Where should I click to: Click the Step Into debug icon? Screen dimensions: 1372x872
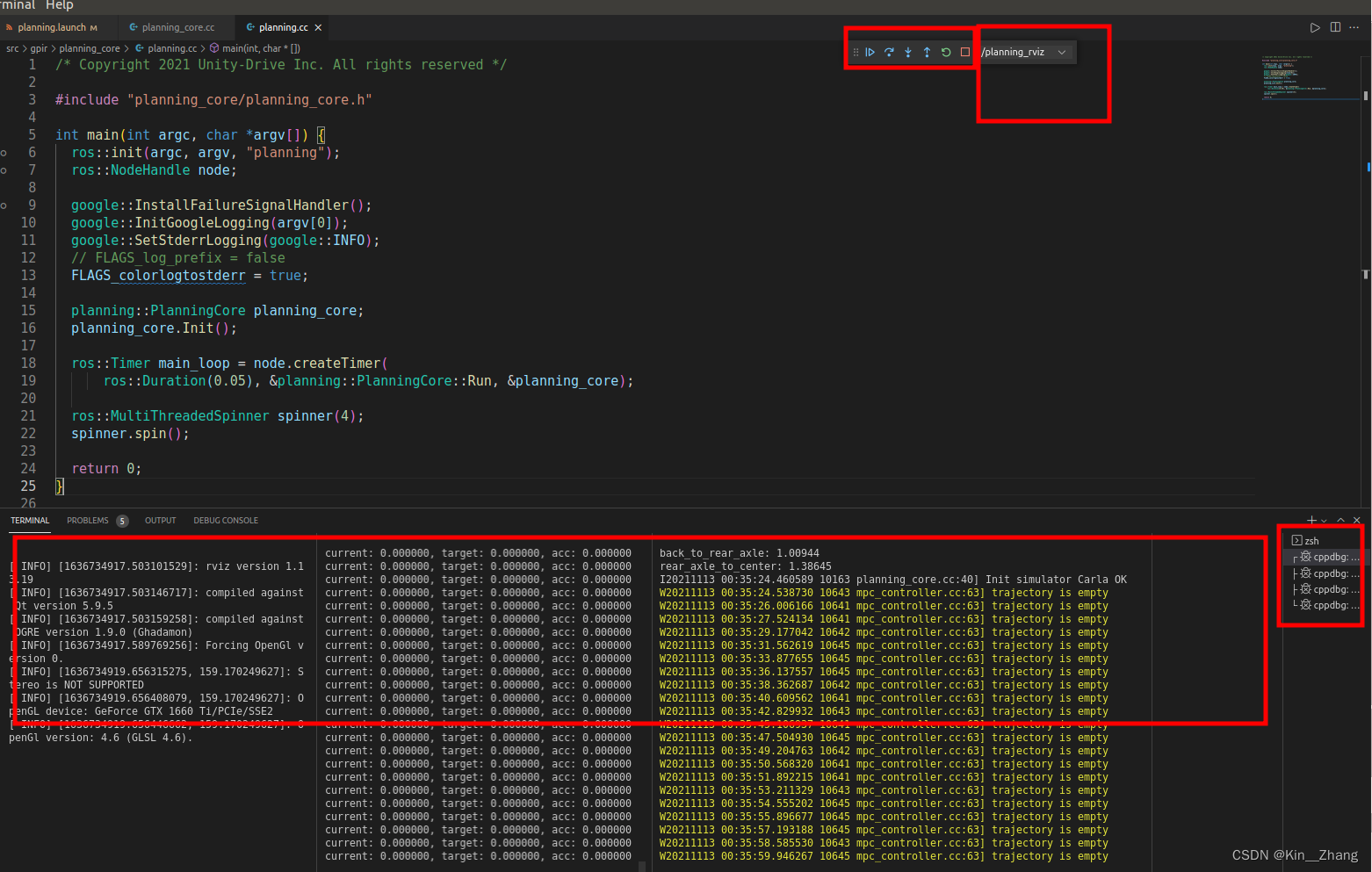[x=907, y=52]
